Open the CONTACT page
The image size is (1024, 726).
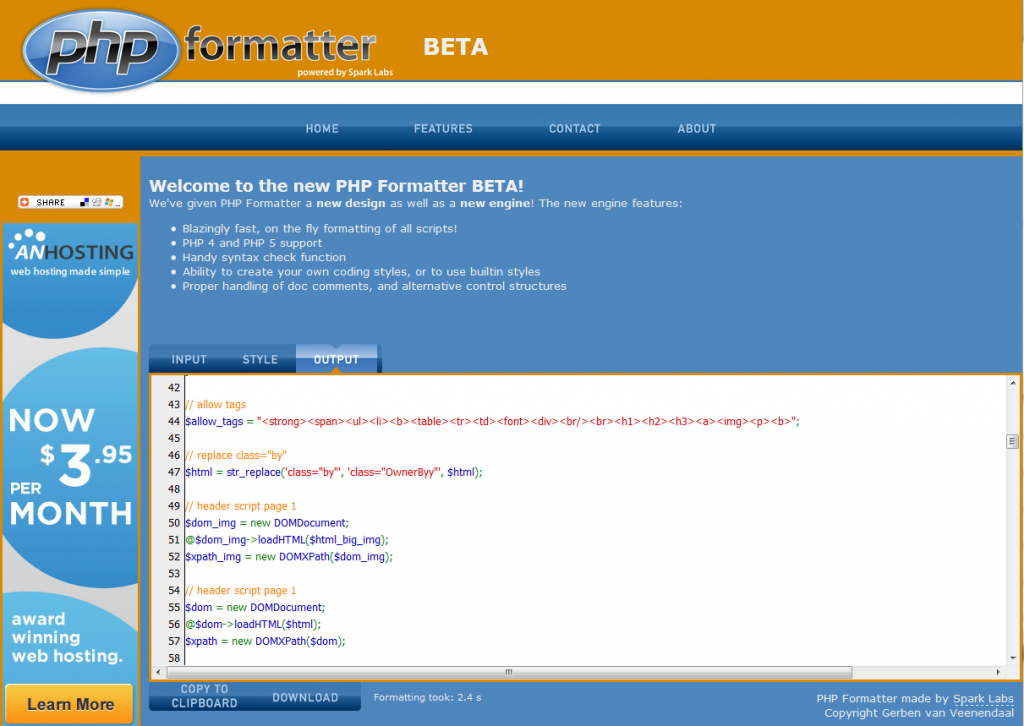pos(574,128)
